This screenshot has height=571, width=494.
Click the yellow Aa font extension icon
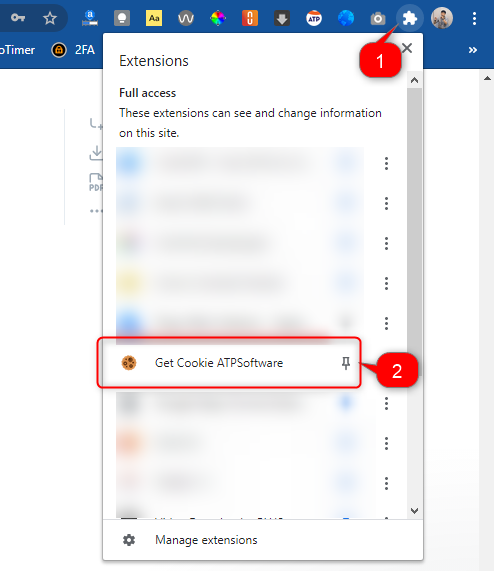[x=154, y=18]
